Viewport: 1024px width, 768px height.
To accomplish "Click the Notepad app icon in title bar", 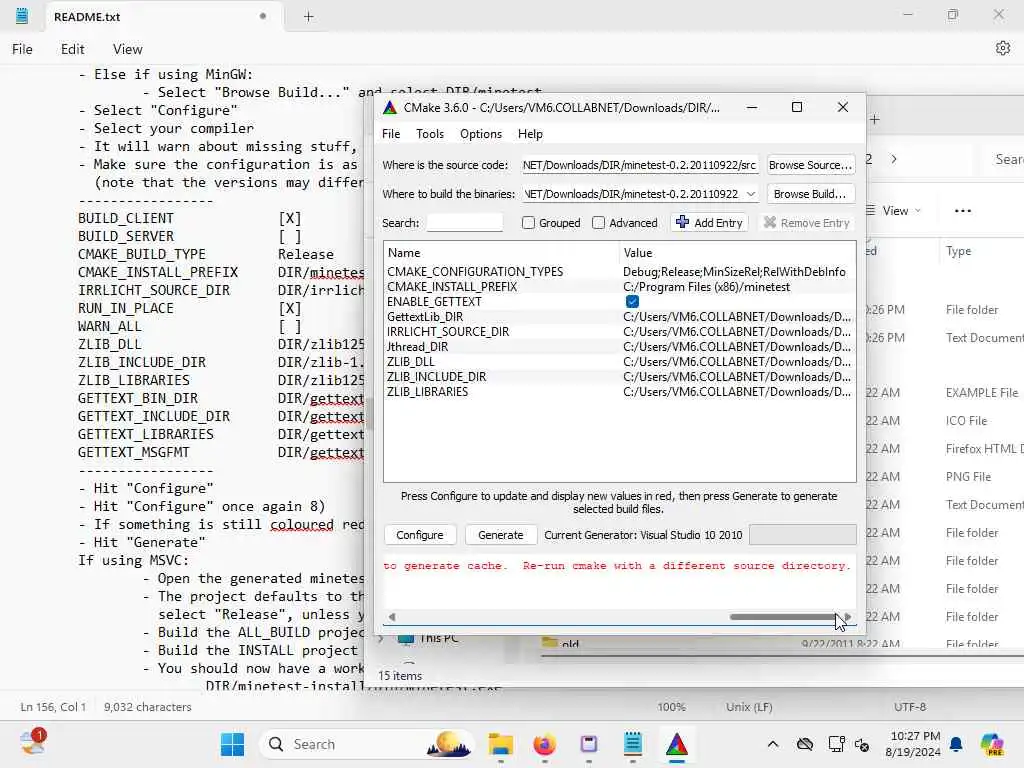I will click(22, 16).
